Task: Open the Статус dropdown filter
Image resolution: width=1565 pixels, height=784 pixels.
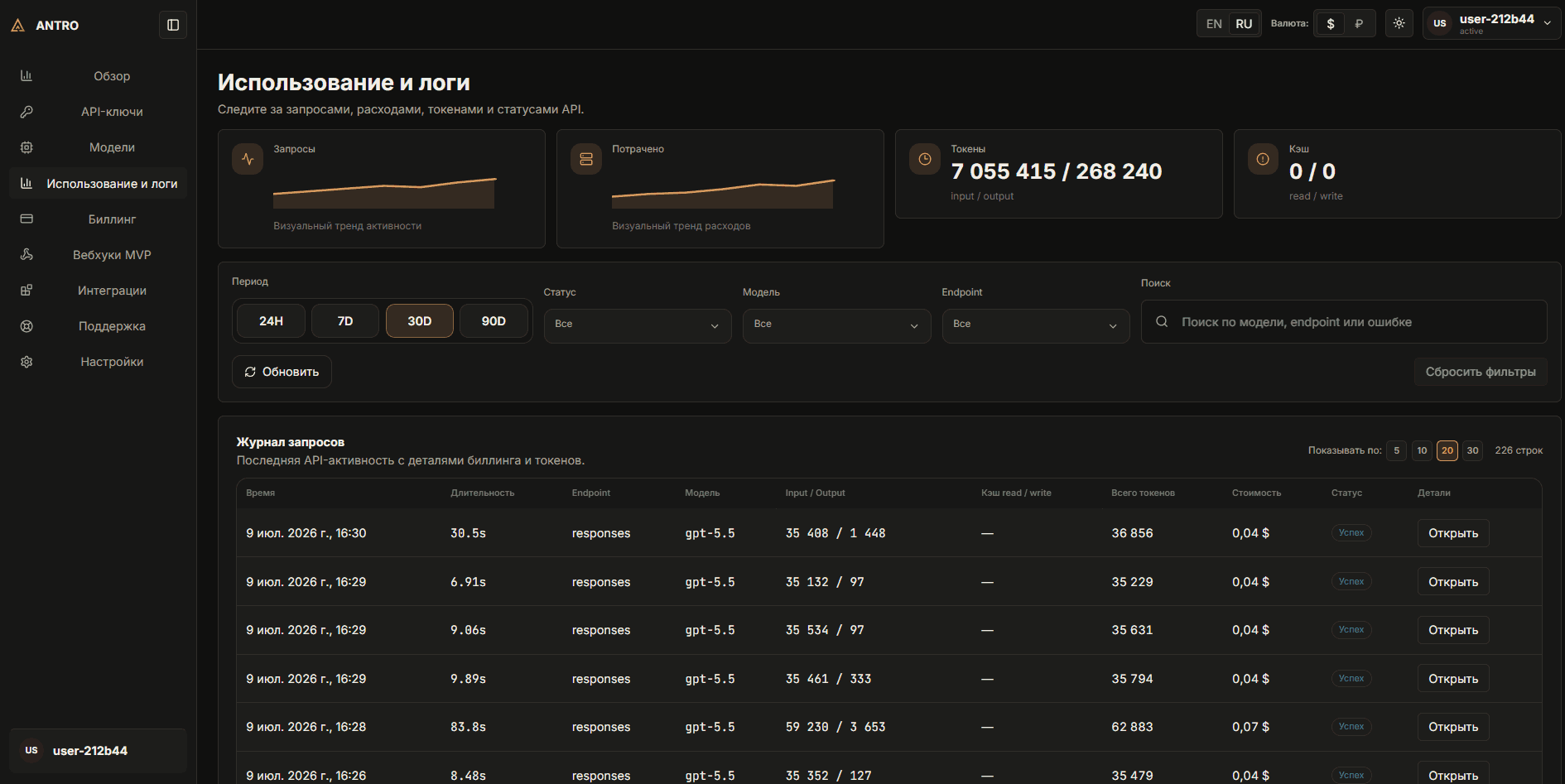Action: [638, 325]
